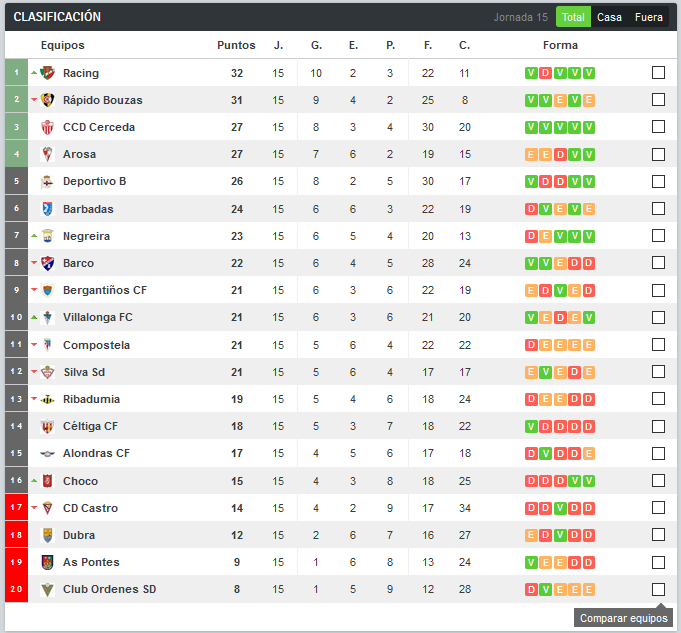Open the Compostela team page
The height and width of the screenshot is (633, 681).
[96, 345]
